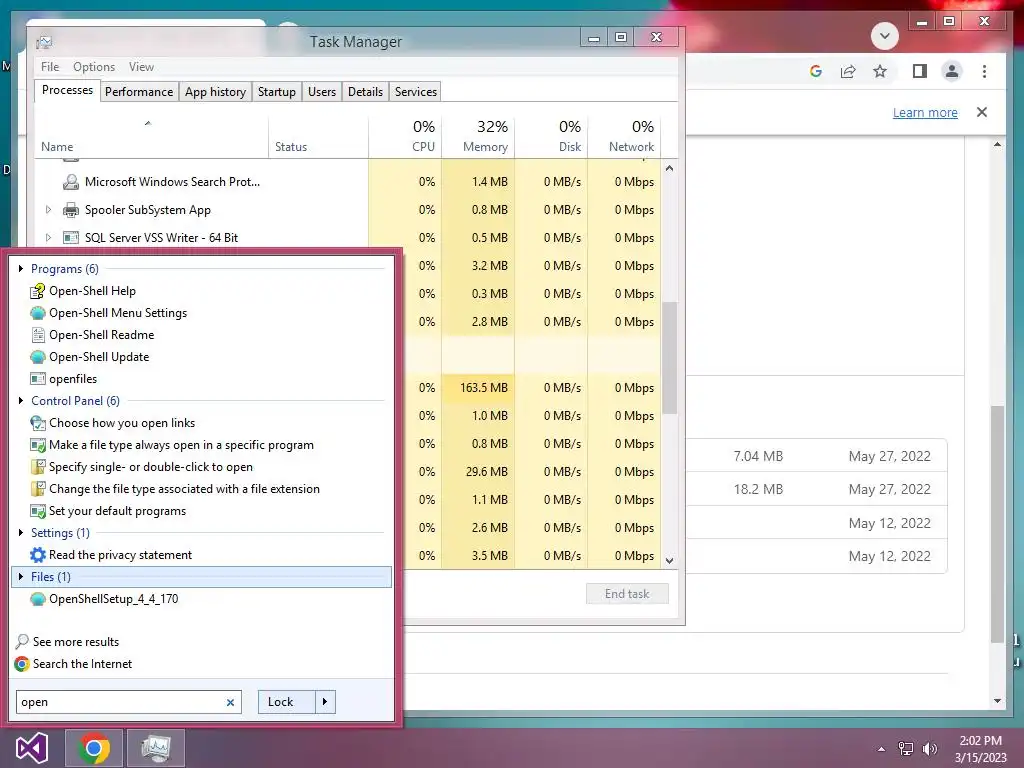Click the Chrome page vertical scrollbar thumb

point(997,524)
